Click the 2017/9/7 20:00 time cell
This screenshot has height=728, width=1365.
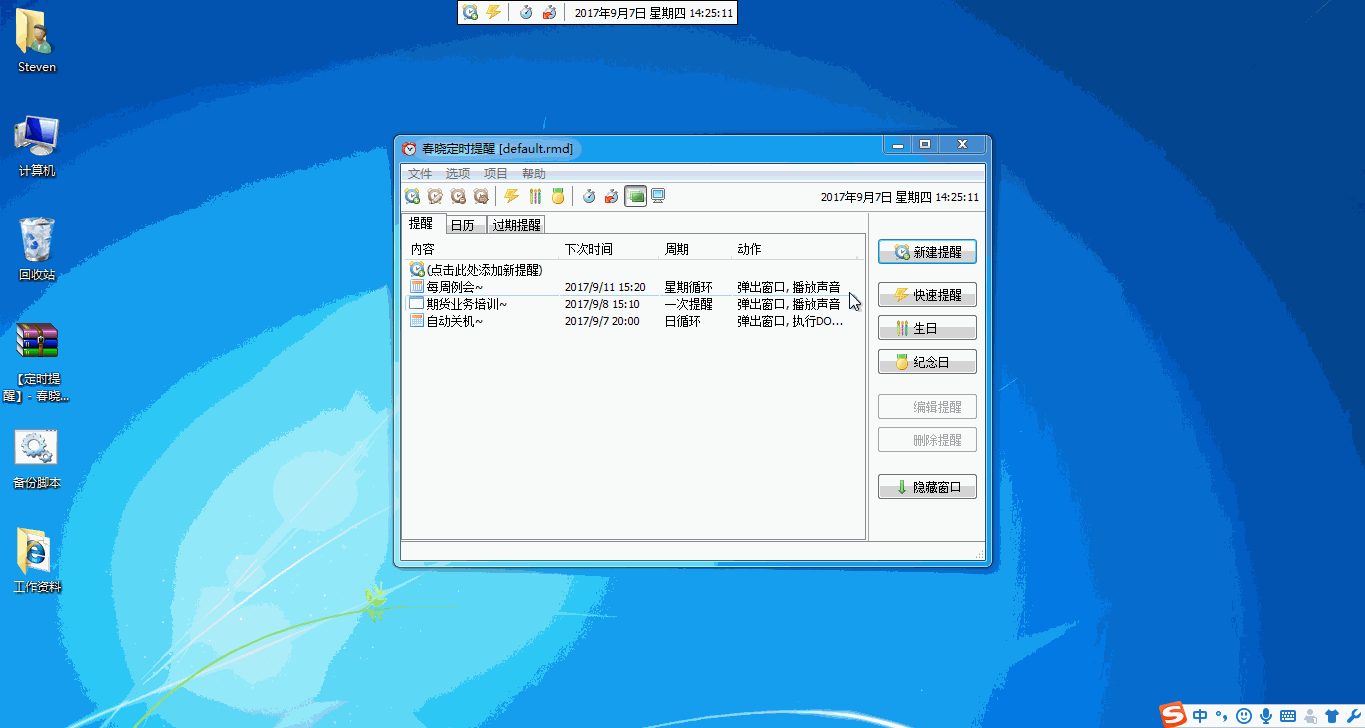[x=602, y=321]
